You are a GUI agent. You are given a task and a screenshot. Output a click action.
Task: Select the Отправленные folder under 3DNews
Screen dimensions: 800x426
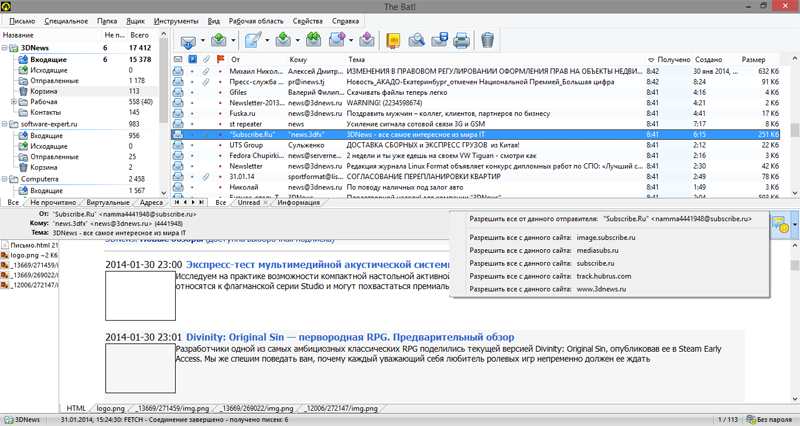(x=54, y=81)
